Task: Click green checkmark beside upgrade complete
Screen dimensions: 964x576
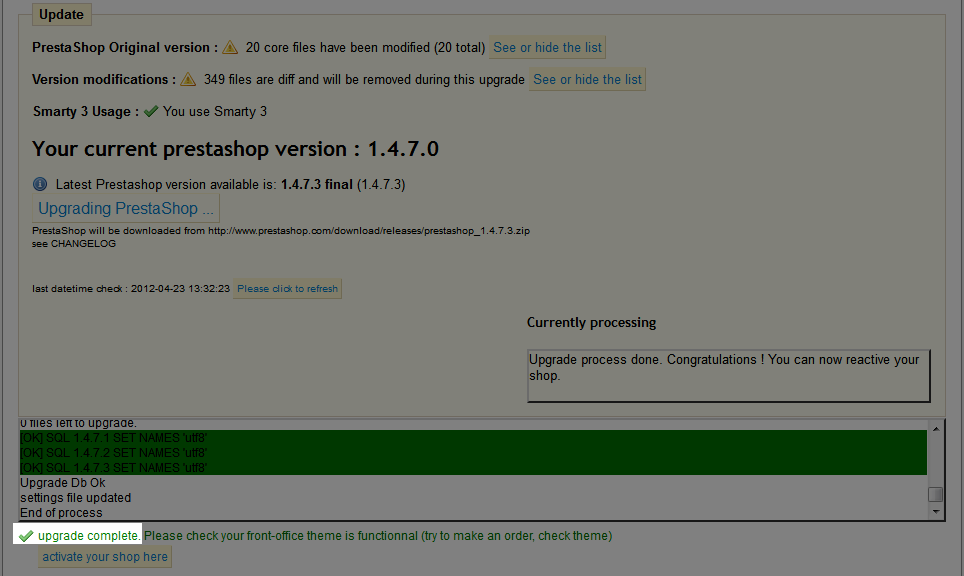Action: click(x=26, y=536)
